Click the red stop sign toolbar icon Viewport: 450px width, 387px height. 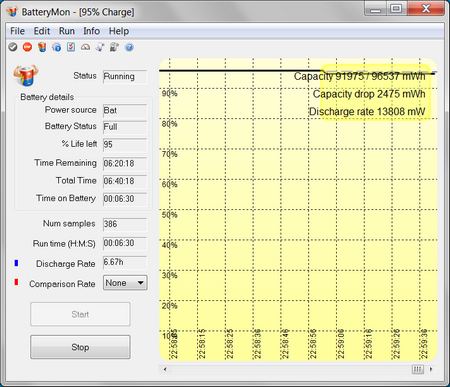point(27,47)
